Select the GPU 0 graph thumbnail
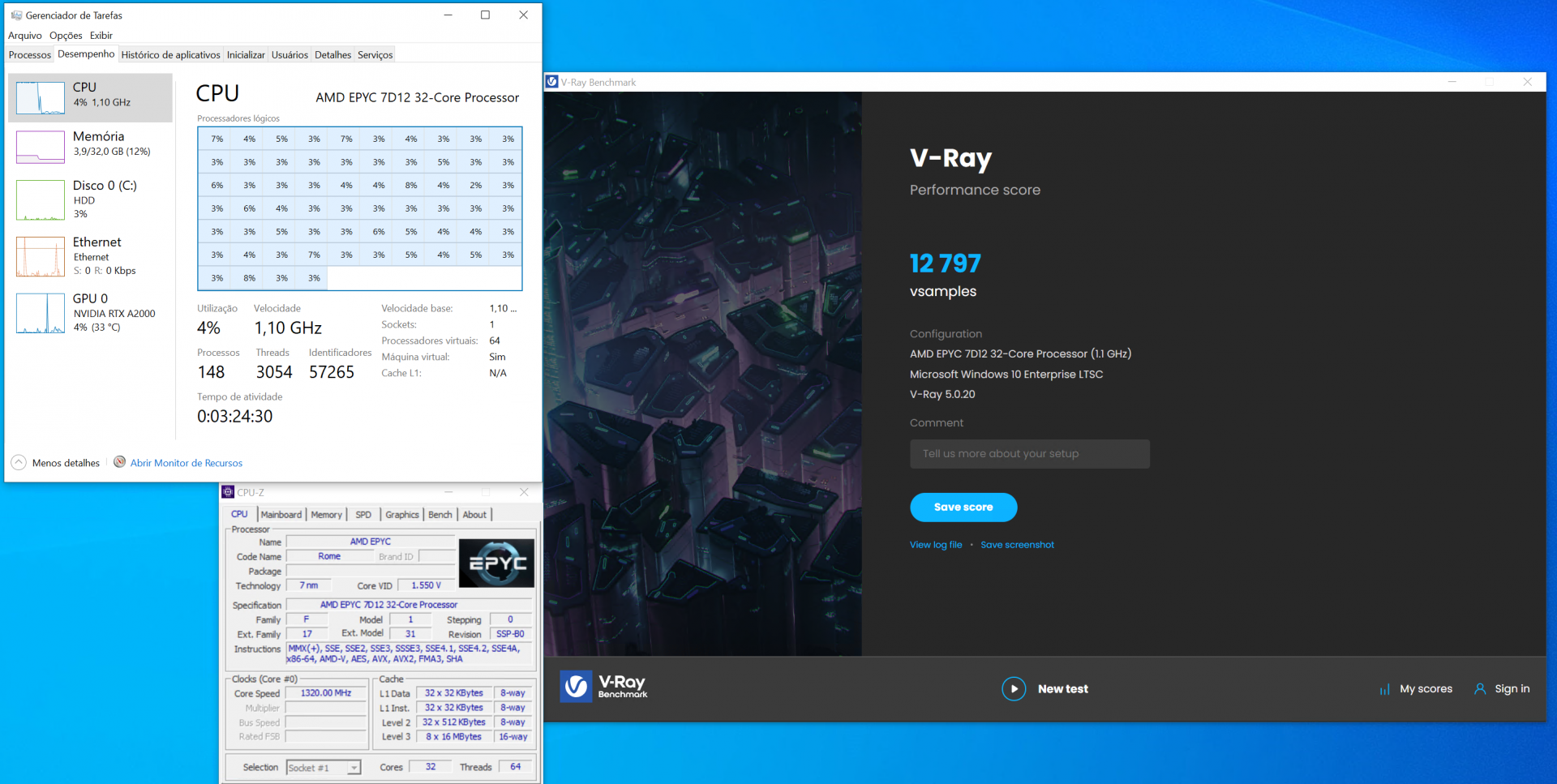1557x784 pixels. tap(41, 313)
